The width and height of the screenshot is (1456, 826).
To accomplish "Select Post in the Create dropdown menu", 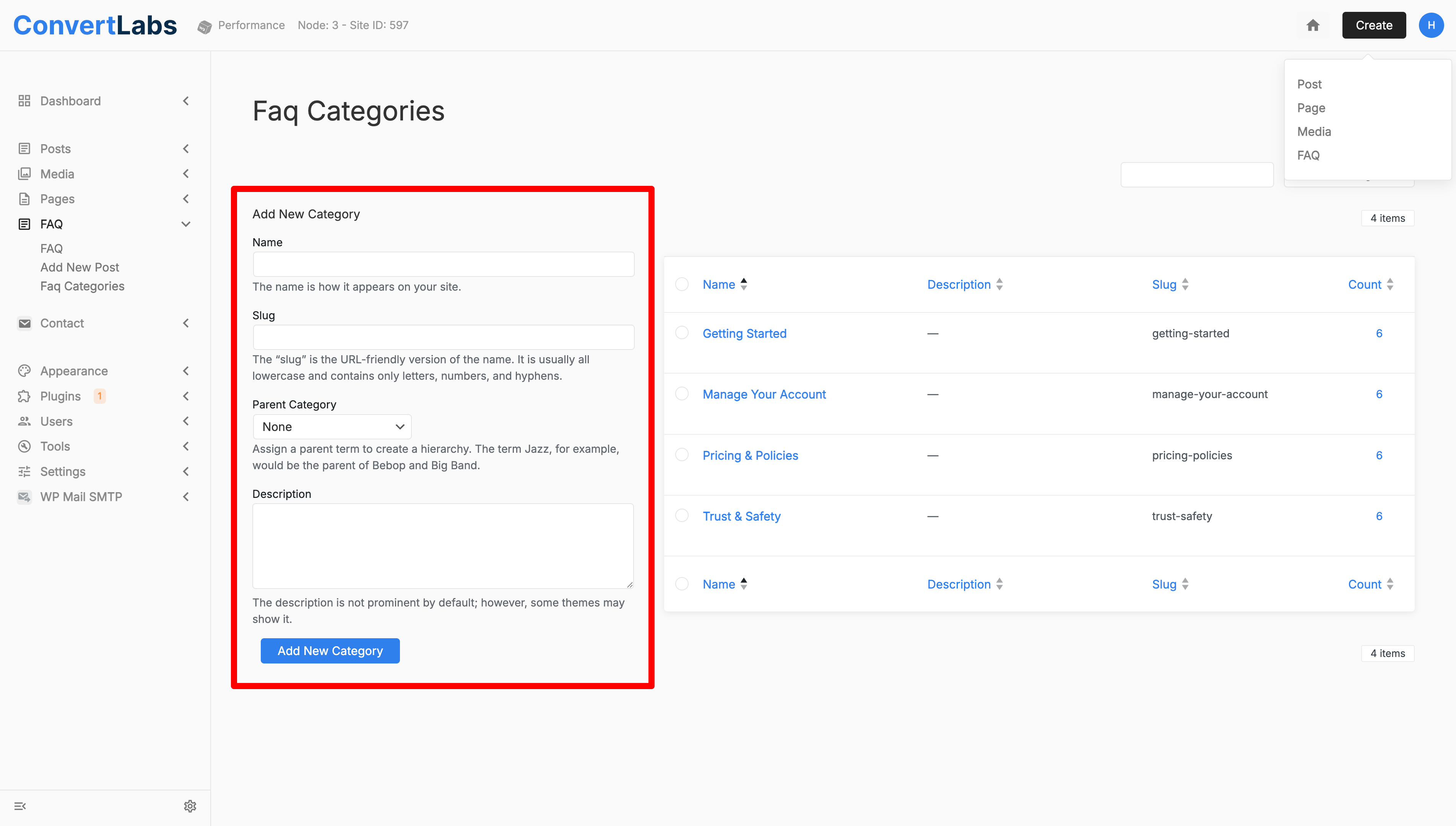I will click(x=1309, y=84).
